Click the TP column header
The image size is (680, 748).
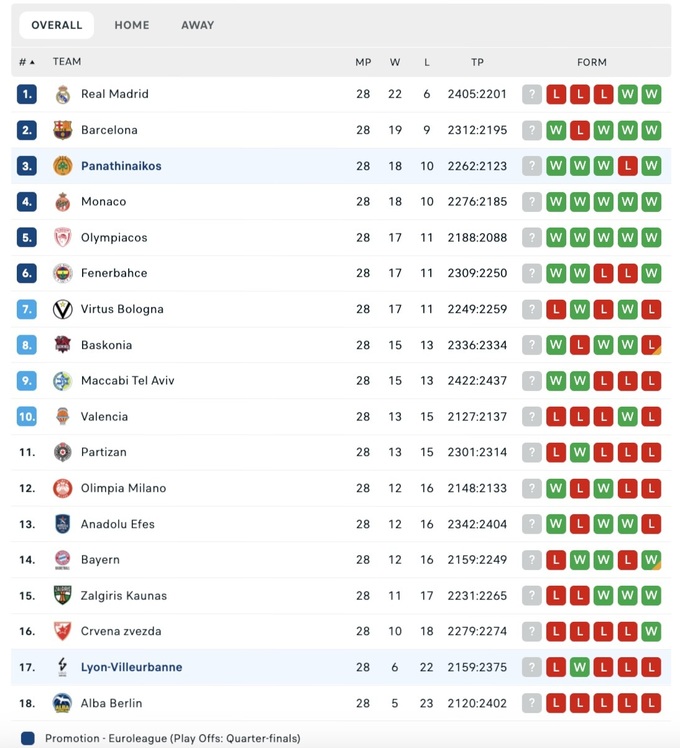(x=477, y=62)
